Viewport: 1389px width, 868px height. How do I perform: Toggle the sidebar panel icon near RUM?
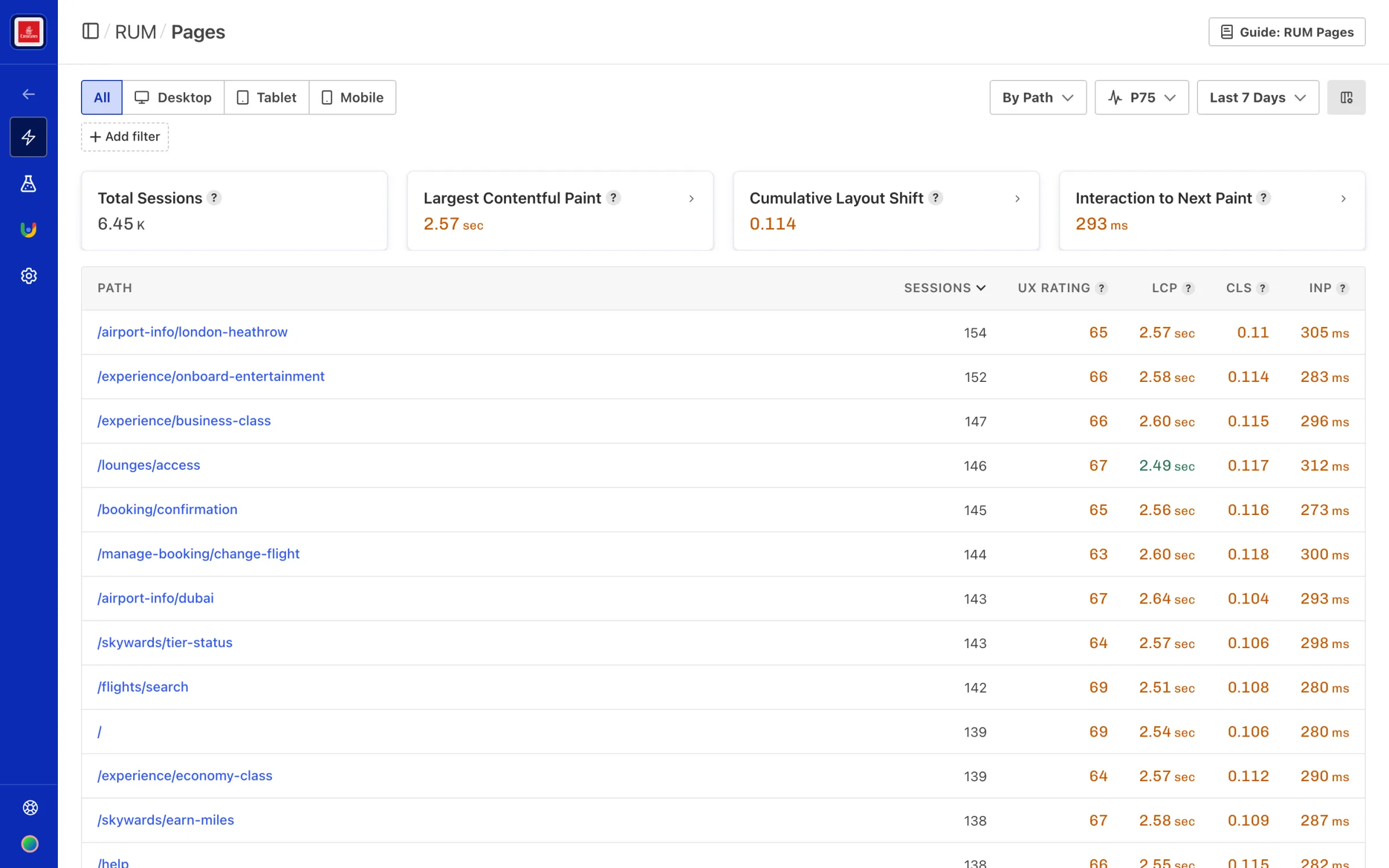[x=90, y=31]
